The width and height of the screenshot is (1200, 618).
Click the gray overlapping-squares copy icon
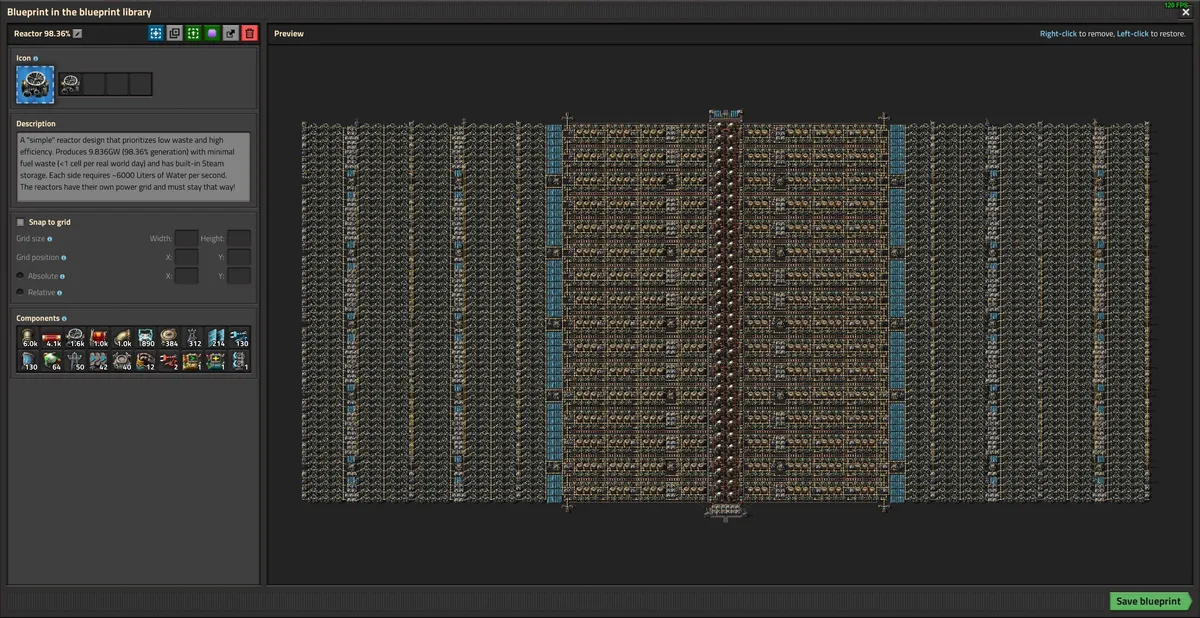click(175, 33)
